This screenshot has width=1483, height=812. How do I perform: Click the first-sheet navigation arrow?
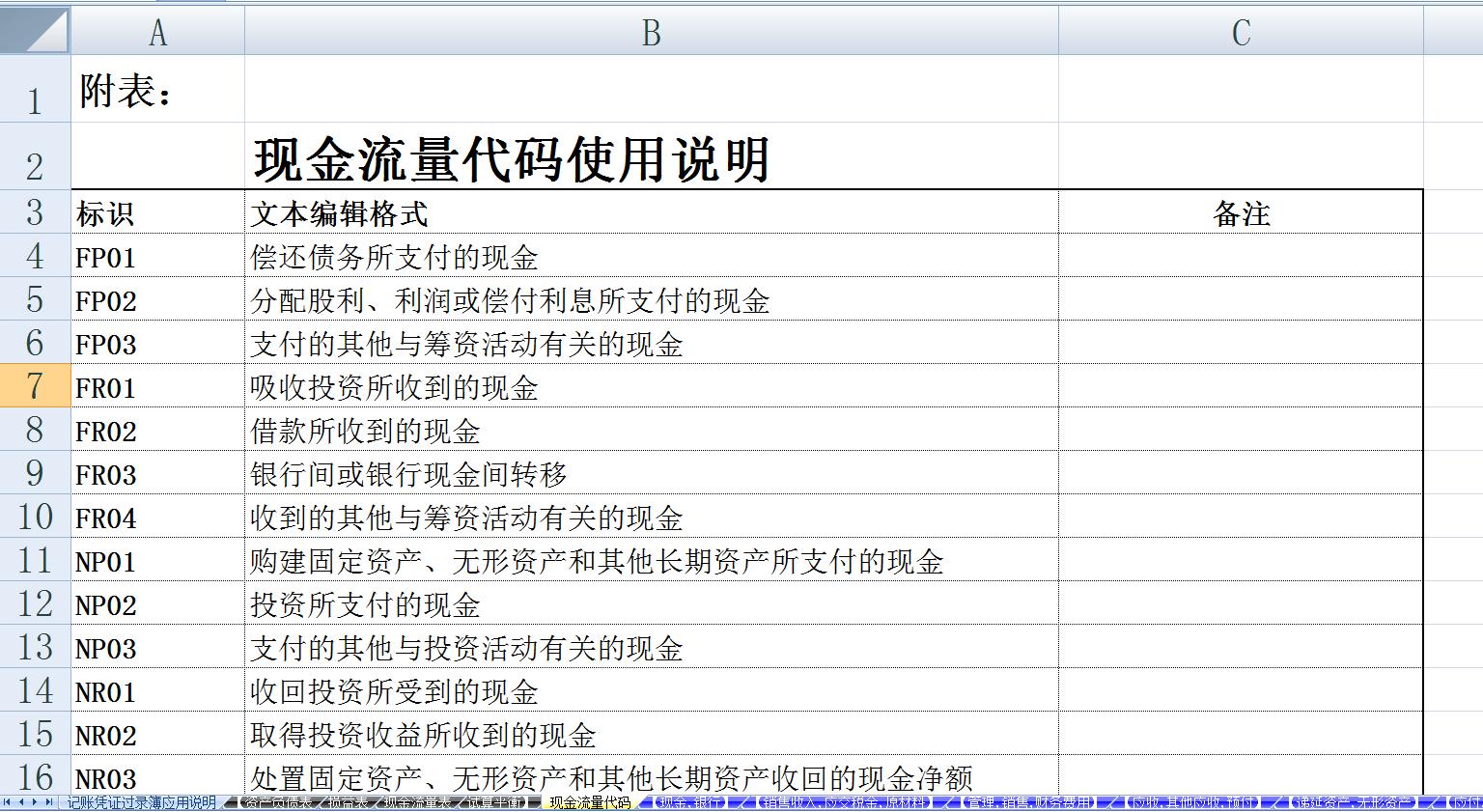8,802
